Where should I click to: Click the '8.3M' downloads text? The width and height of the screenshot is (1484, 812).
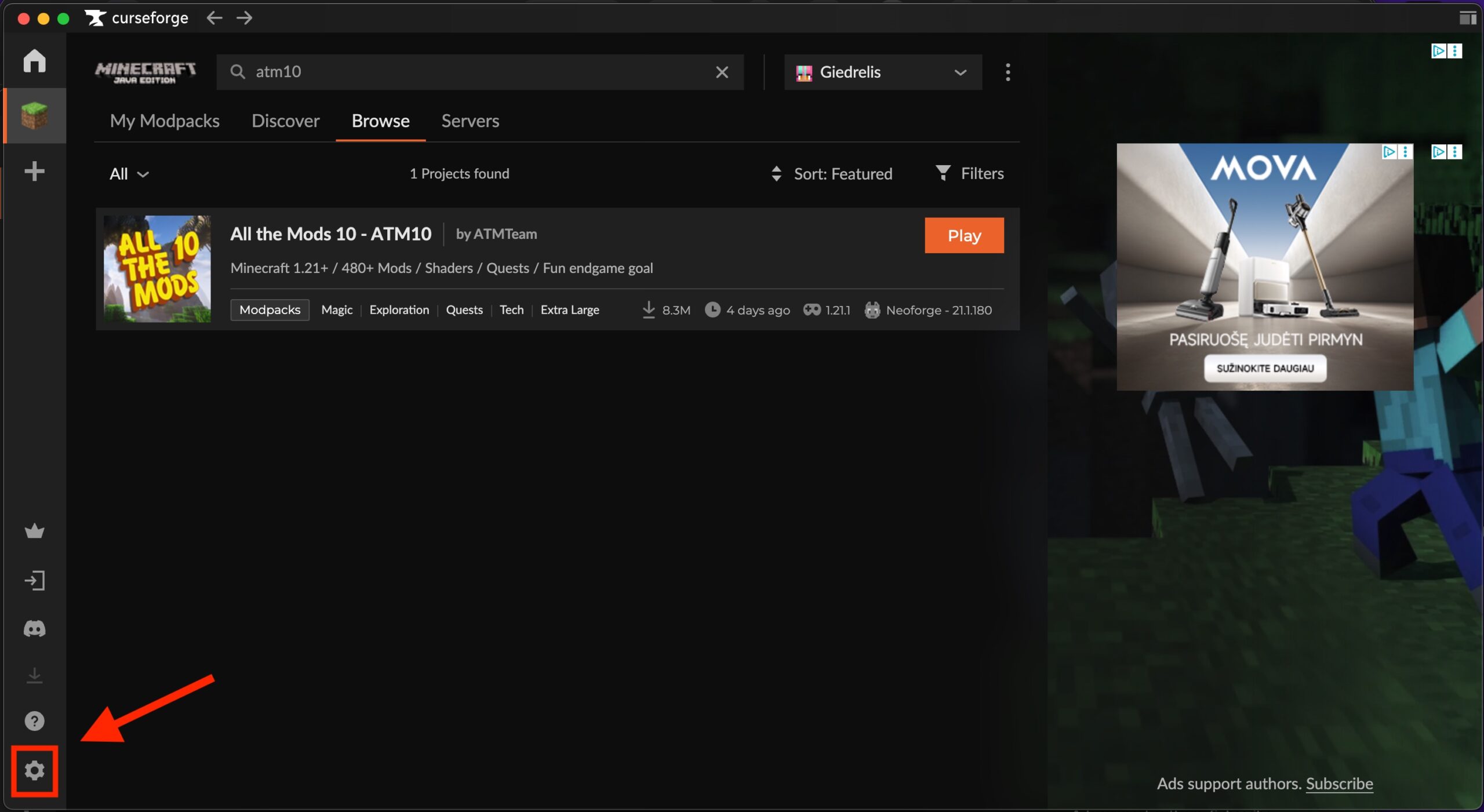coord(676,310)
